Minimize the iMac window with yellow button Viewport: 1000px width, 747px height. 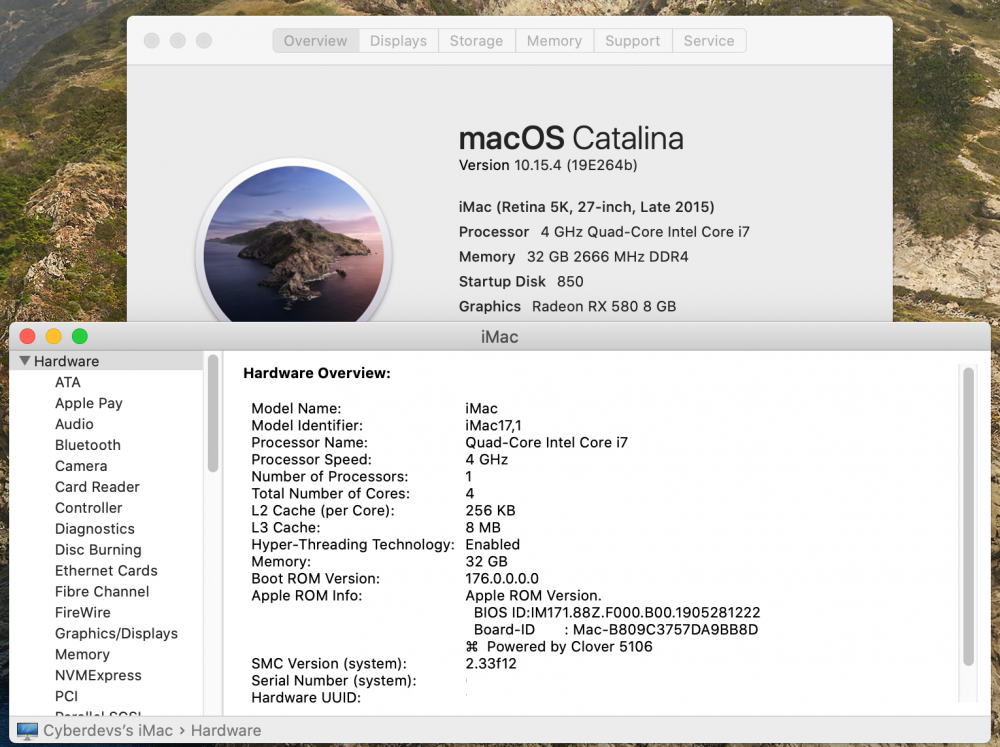[54, 336]
